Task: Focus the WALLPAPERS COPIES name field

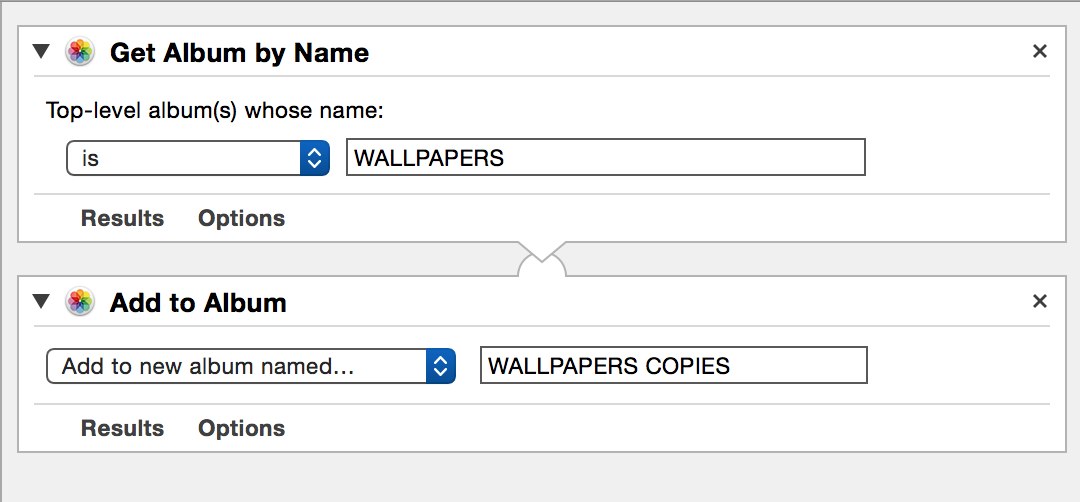Action: (674, 365)
